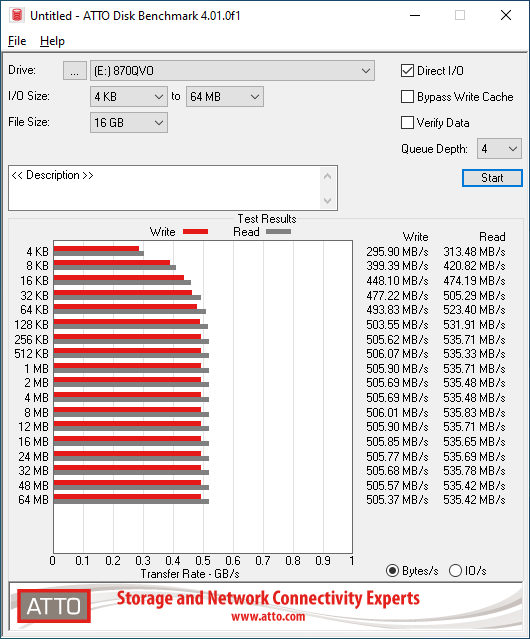Open the File Size dropdown (16 GB)
Image resolution: width=530 pixels, height=639 pixels.
coord(129,123)
